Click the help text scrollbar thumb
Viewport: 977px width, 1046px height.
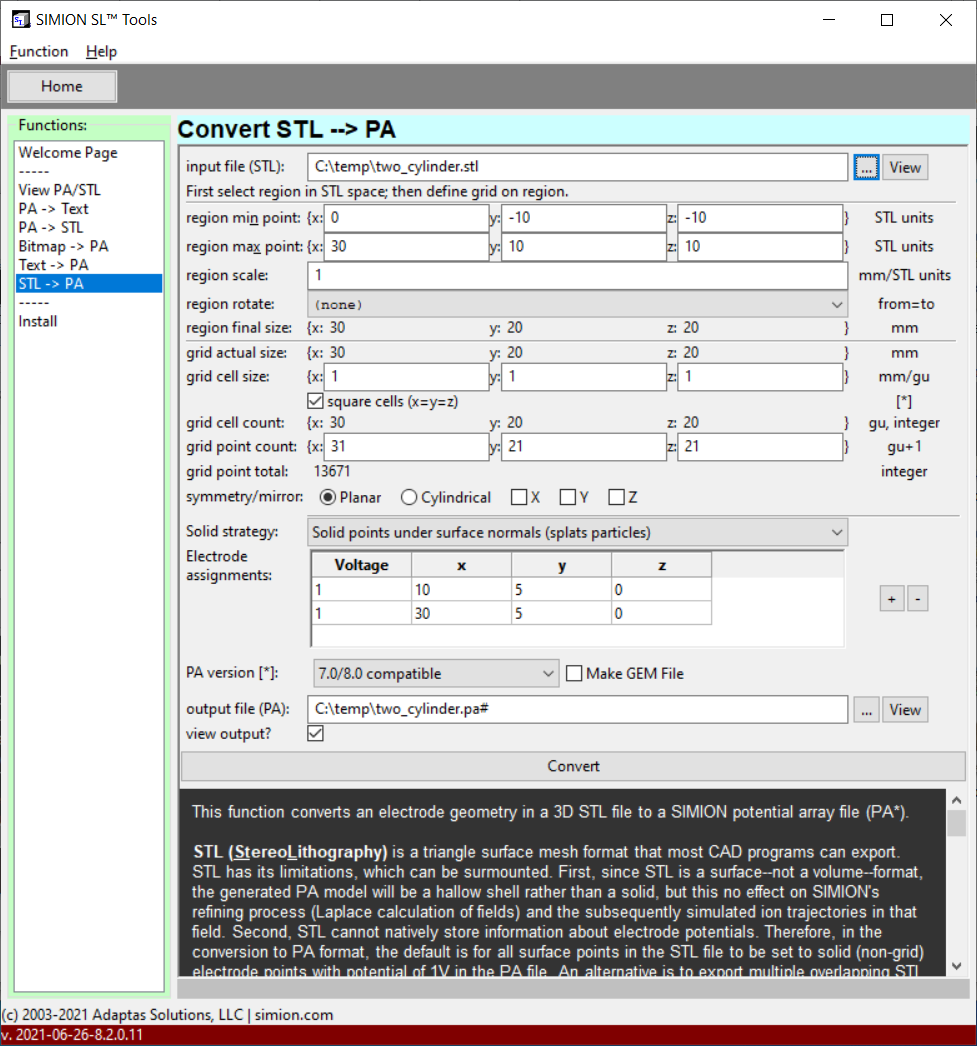click(957, 823)
